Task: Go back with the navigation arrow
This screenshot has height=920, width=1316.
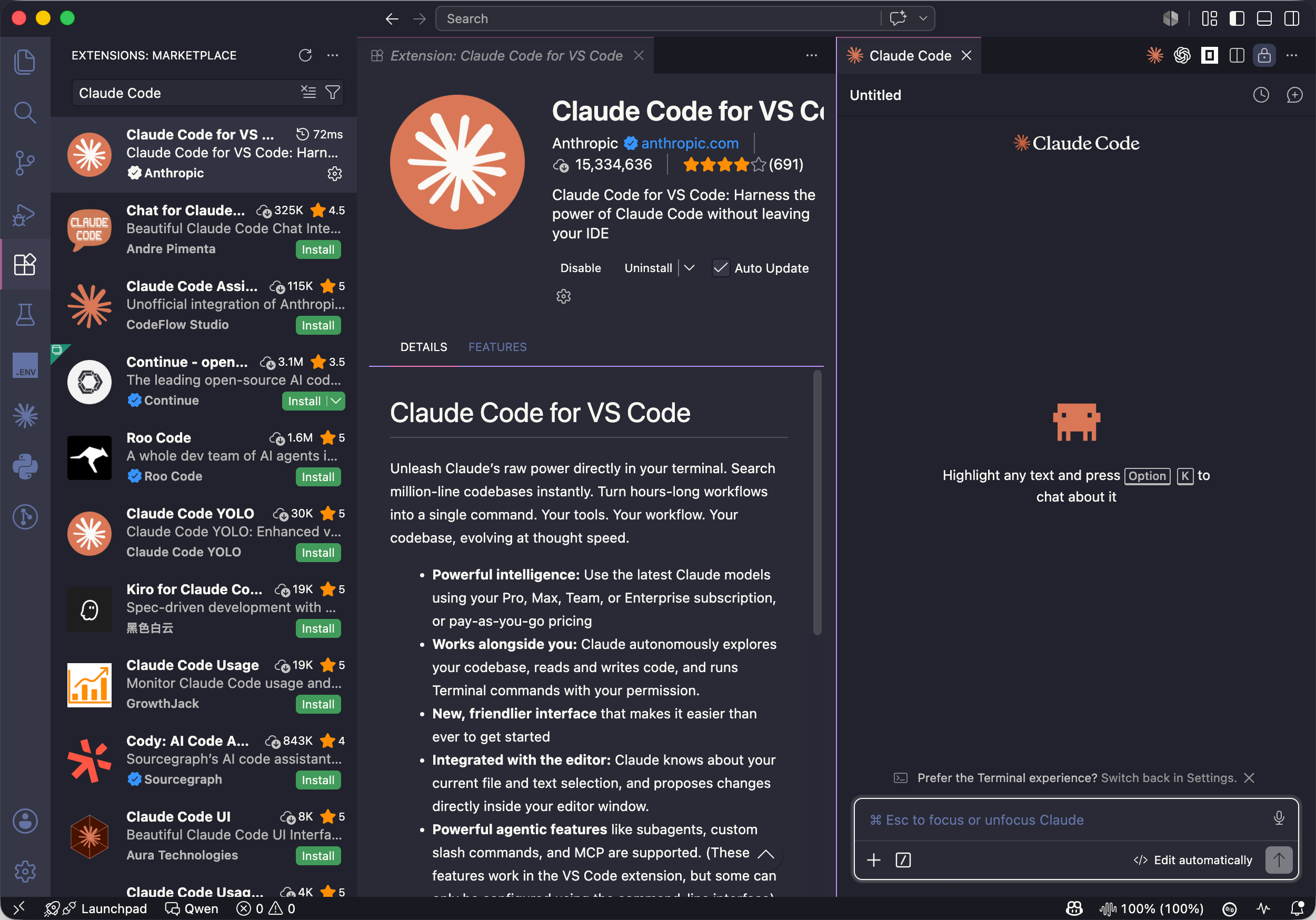Action: tap(392, 19)
